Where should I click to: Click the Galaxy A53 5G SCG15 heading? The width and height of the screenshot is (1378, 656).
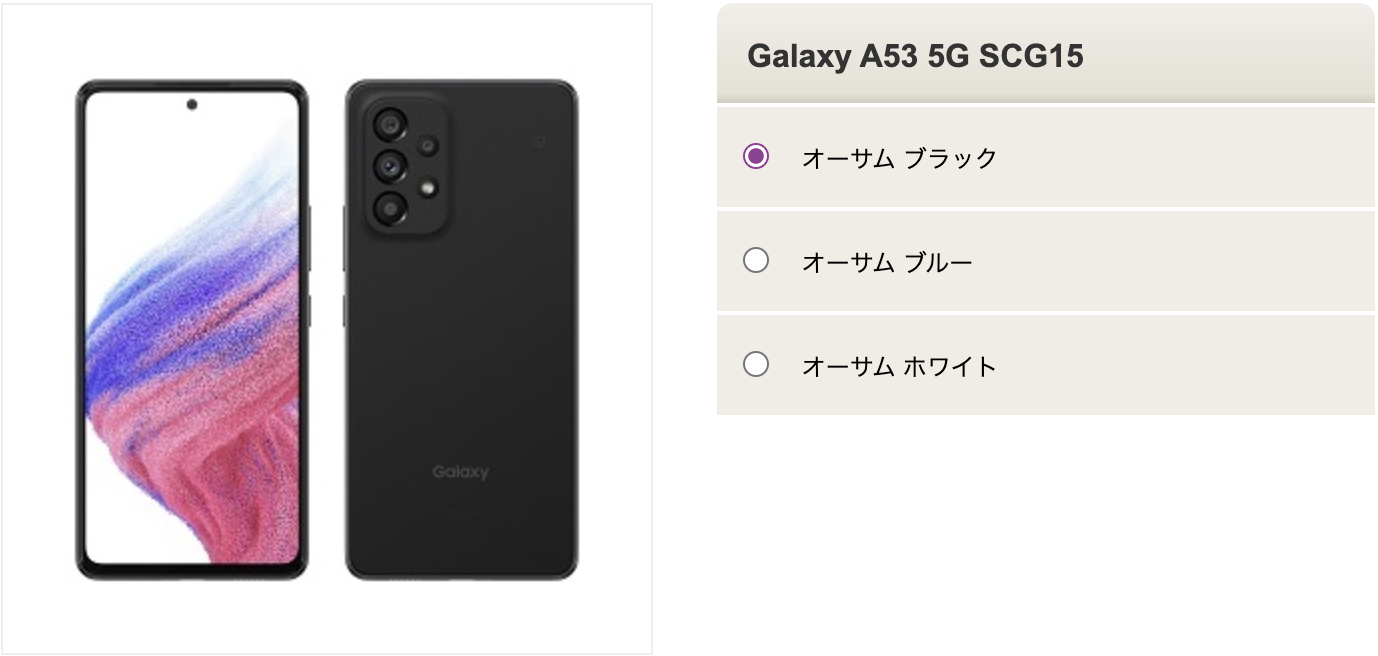(915, 56)
